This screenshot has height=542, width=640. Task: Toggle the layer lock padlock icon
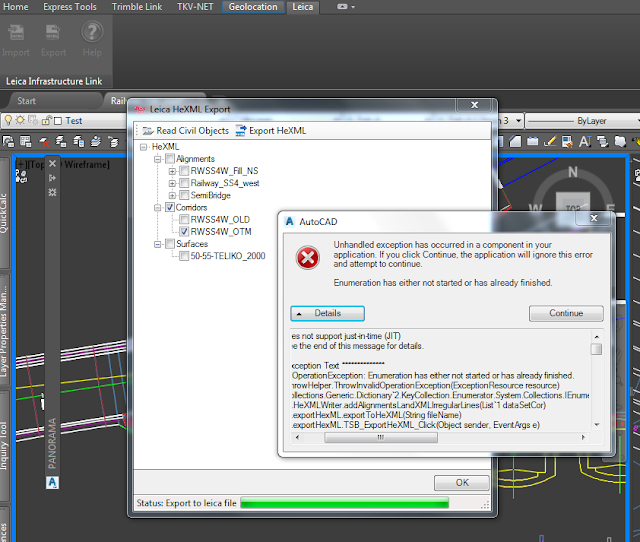[47, 120]
